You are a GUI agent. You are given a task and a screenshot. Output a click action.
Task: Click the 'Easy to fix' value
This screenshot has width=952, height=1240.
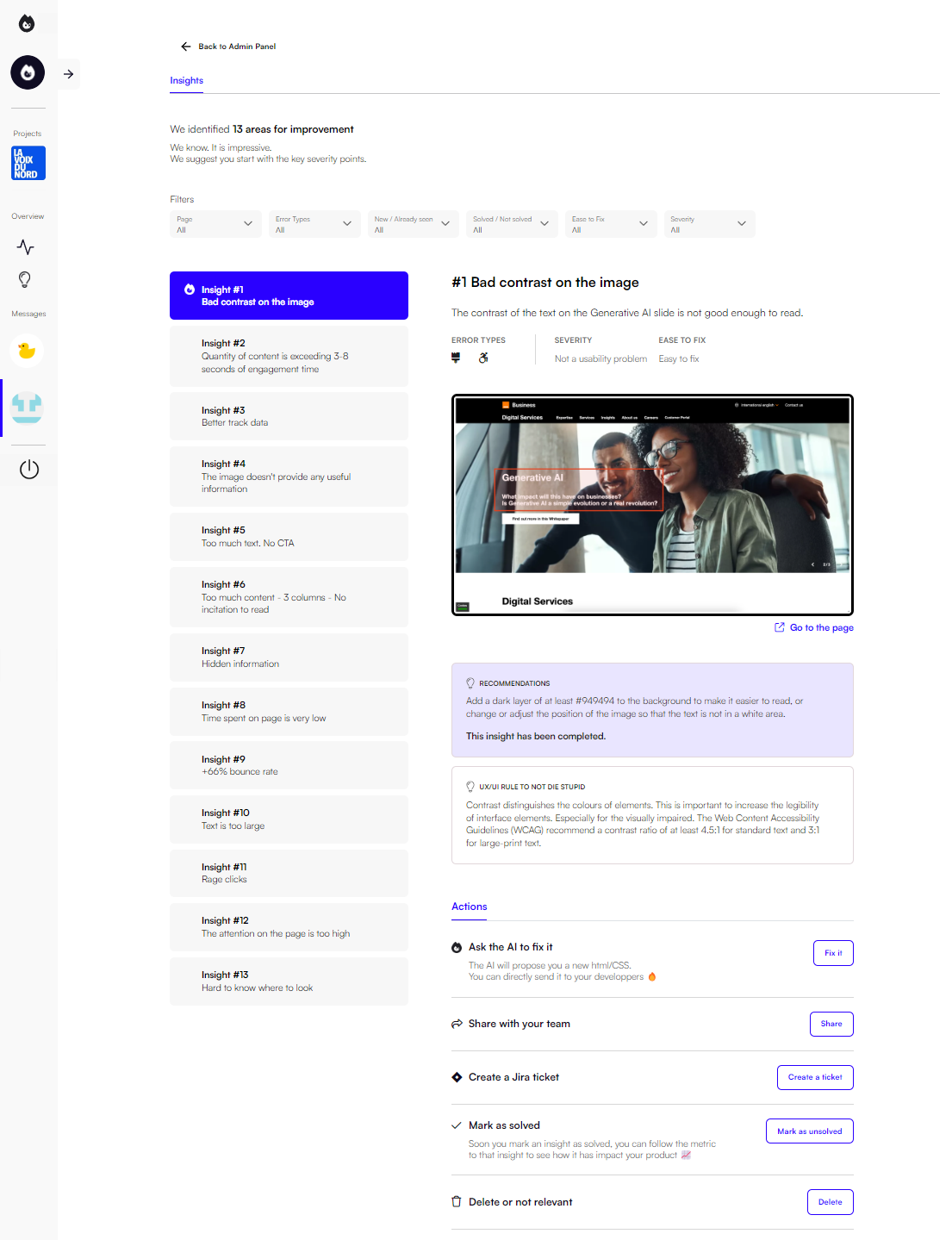click(679, 359)
